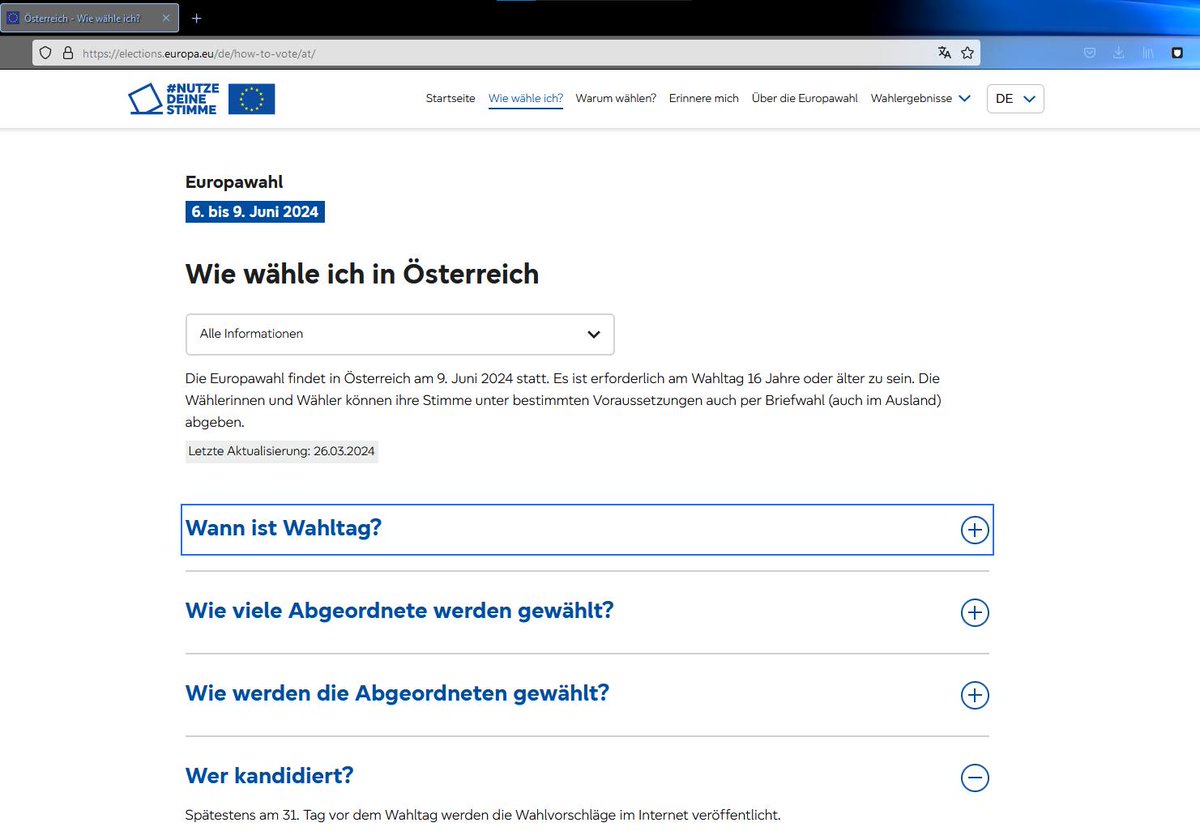Open Über die Europawahl page
The height and width of the screenshot is (831, 1200).
805,98
